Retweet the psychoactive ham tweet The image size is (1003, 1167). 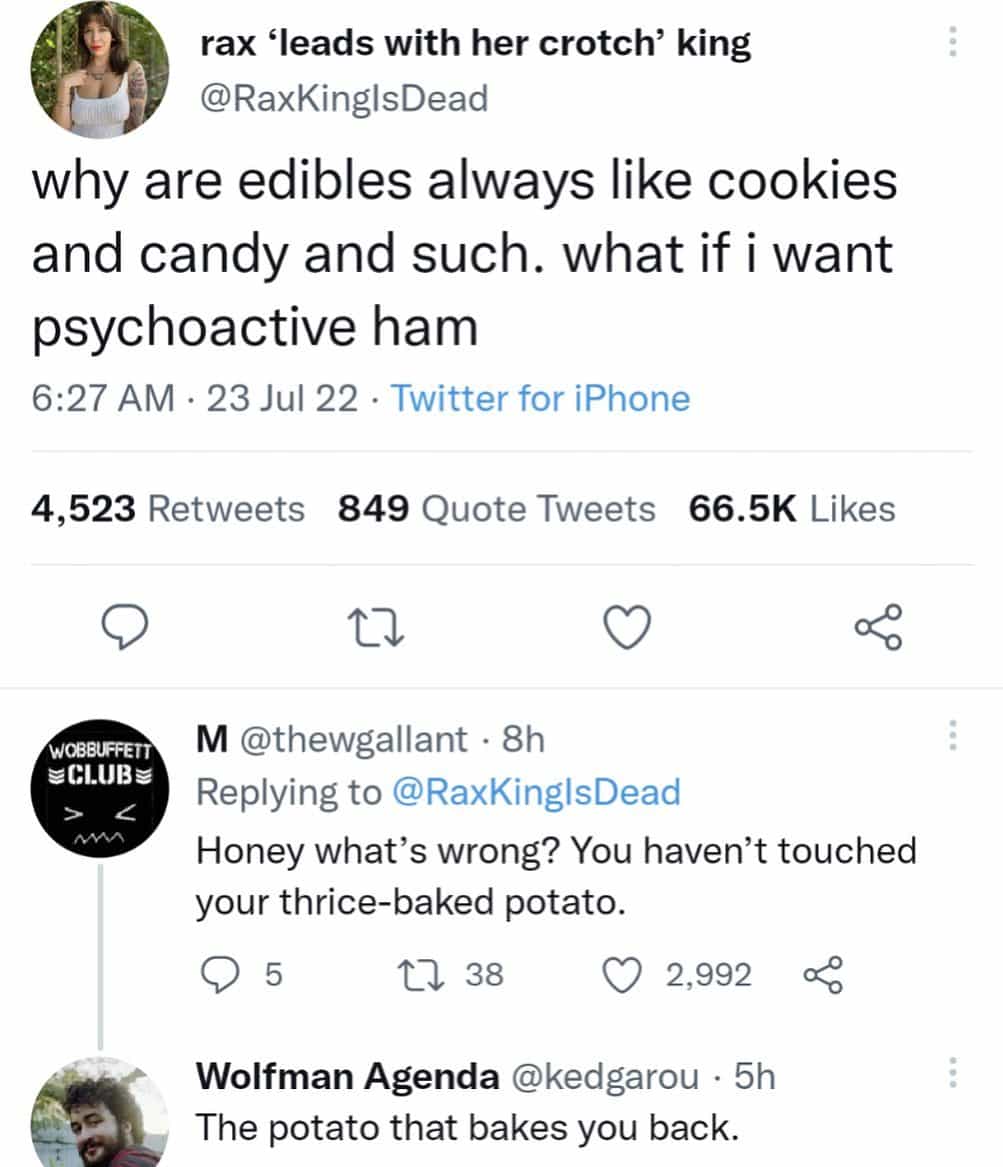click(378, 628)
